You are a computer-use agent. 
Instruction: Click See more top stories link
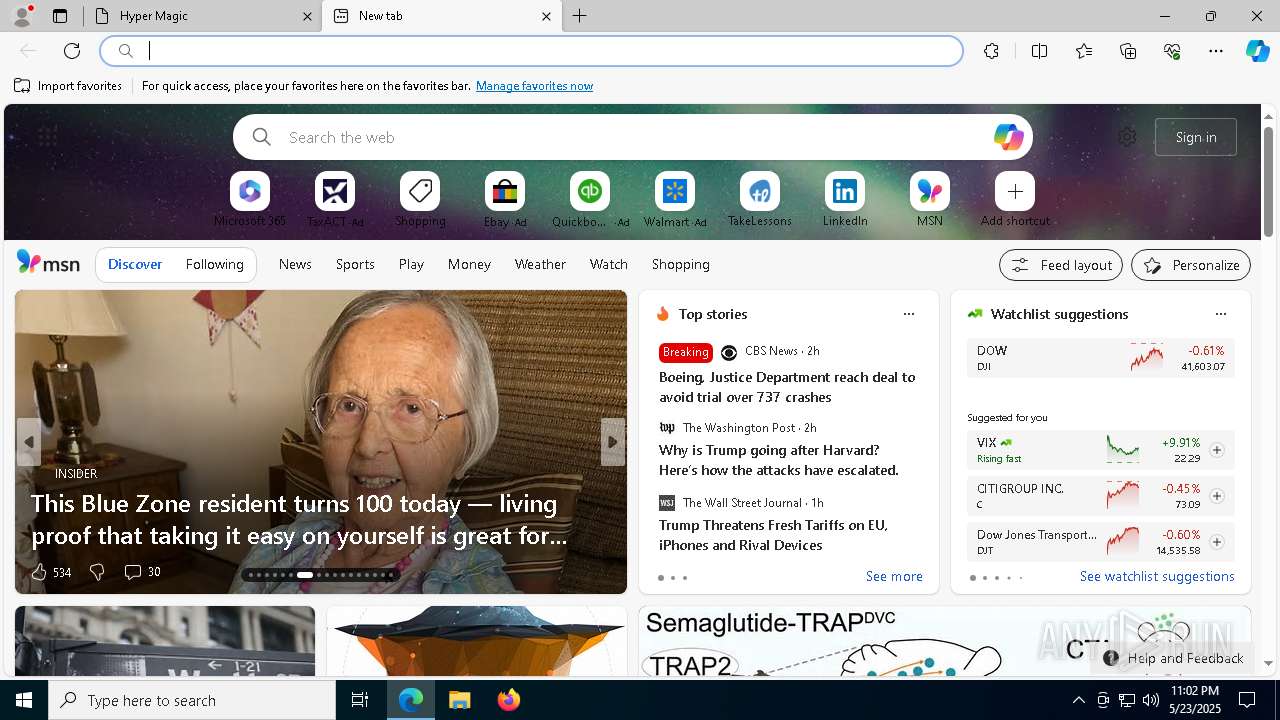(x=894, y=576)
